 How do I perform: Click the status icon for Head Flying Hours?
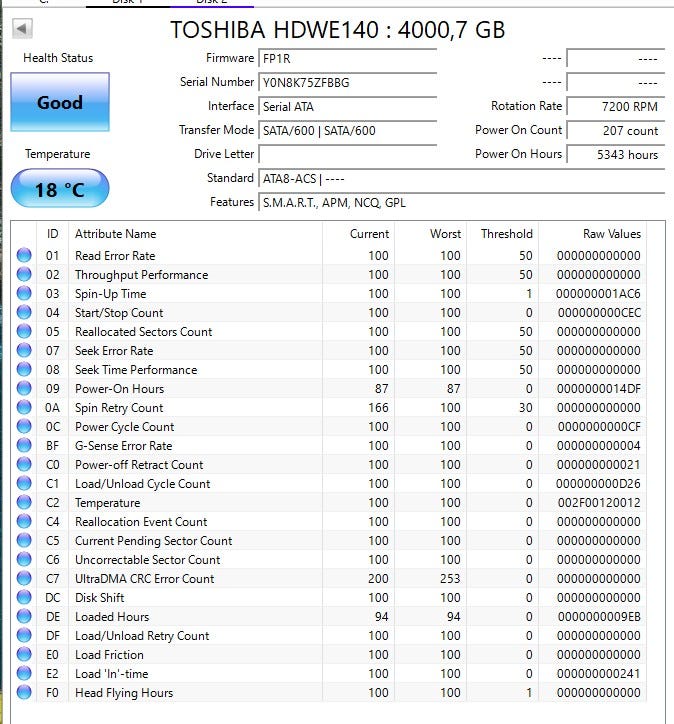(24, 692)
